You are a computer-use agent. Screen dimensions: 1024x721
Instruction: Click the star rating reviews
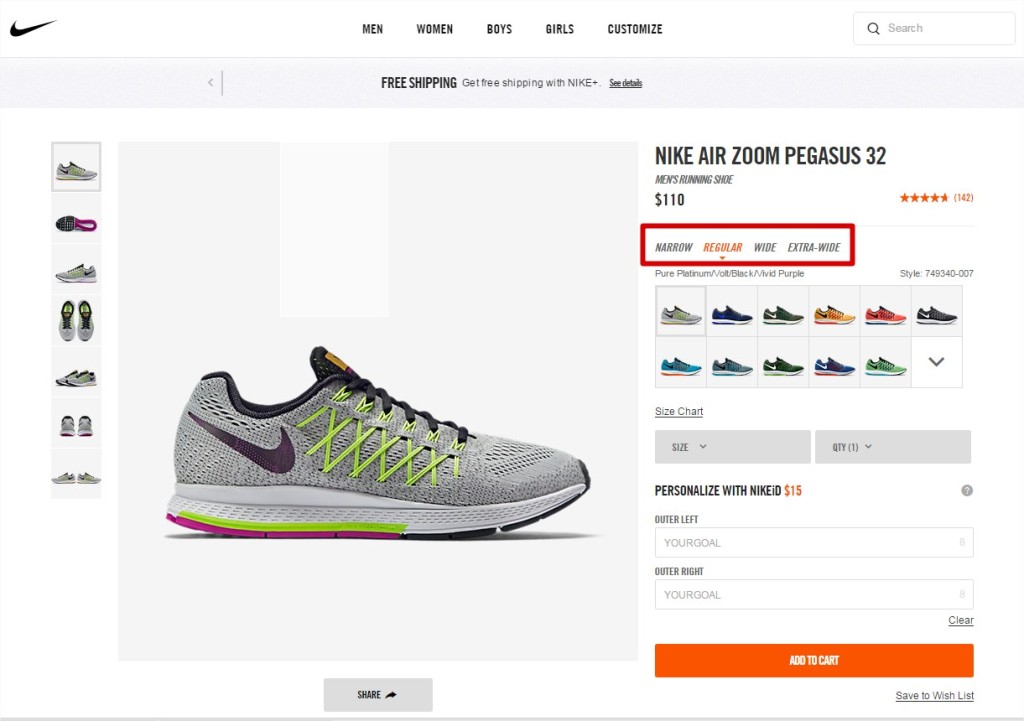(x=935, y=198)
